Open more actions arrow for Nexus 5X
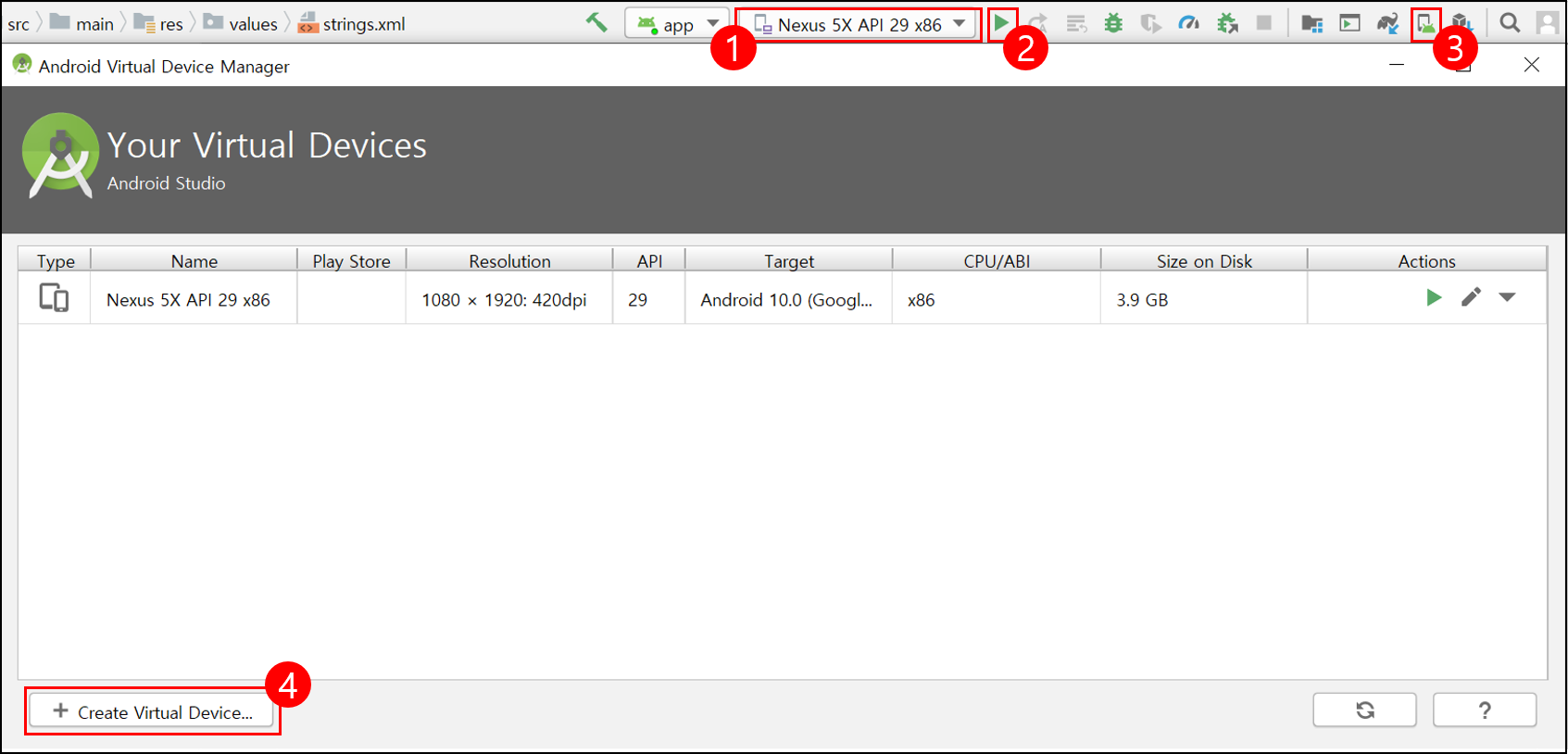 pos(1507,297)
